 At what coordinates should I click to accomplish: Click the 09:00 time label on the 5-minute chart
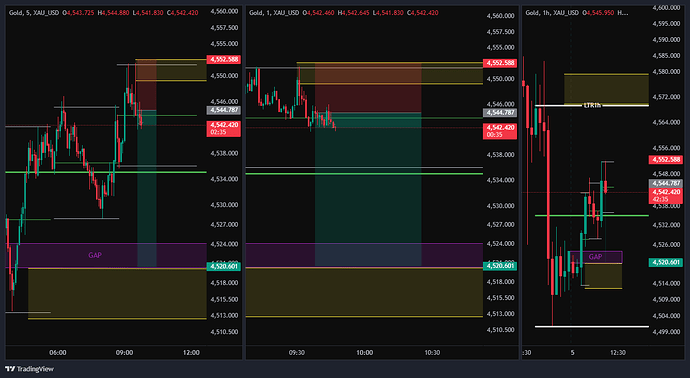pos(125,352)
